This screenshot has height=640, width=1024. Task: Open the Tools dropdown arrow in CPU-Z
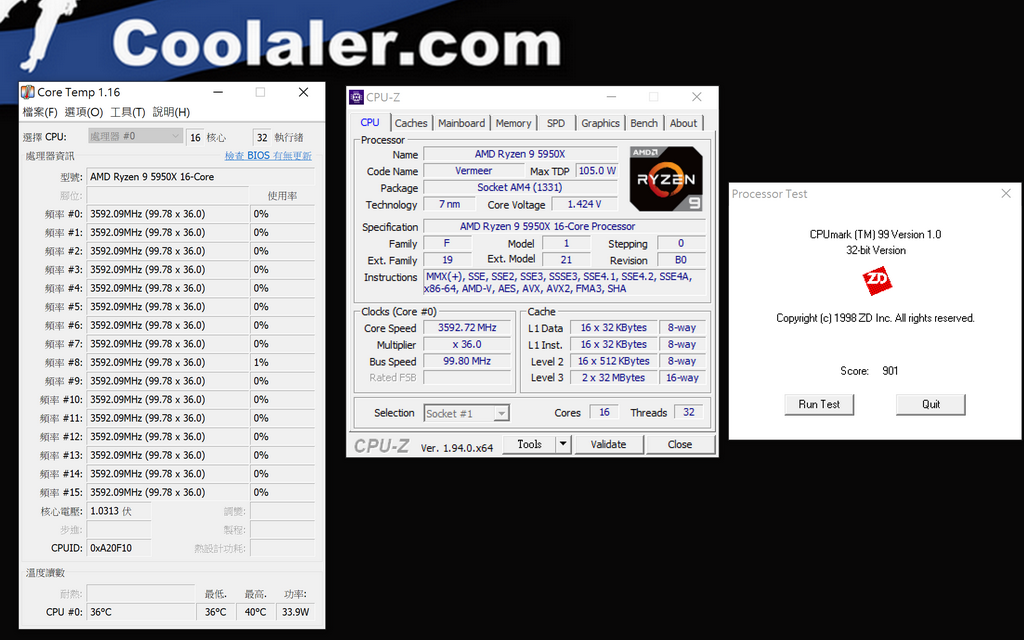pos(563,444)
